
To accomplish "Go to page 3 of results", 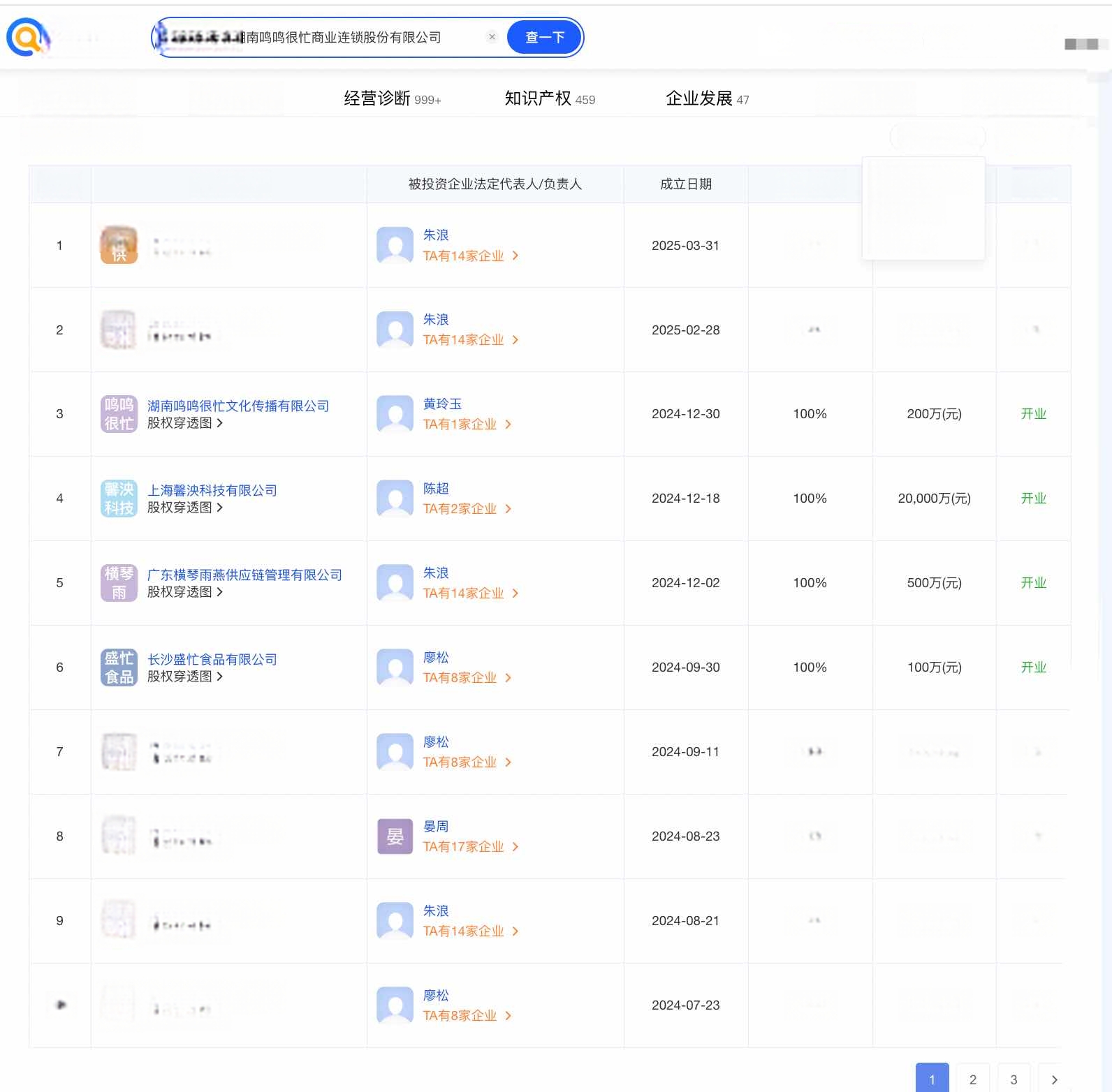I will (1014, 1079).
